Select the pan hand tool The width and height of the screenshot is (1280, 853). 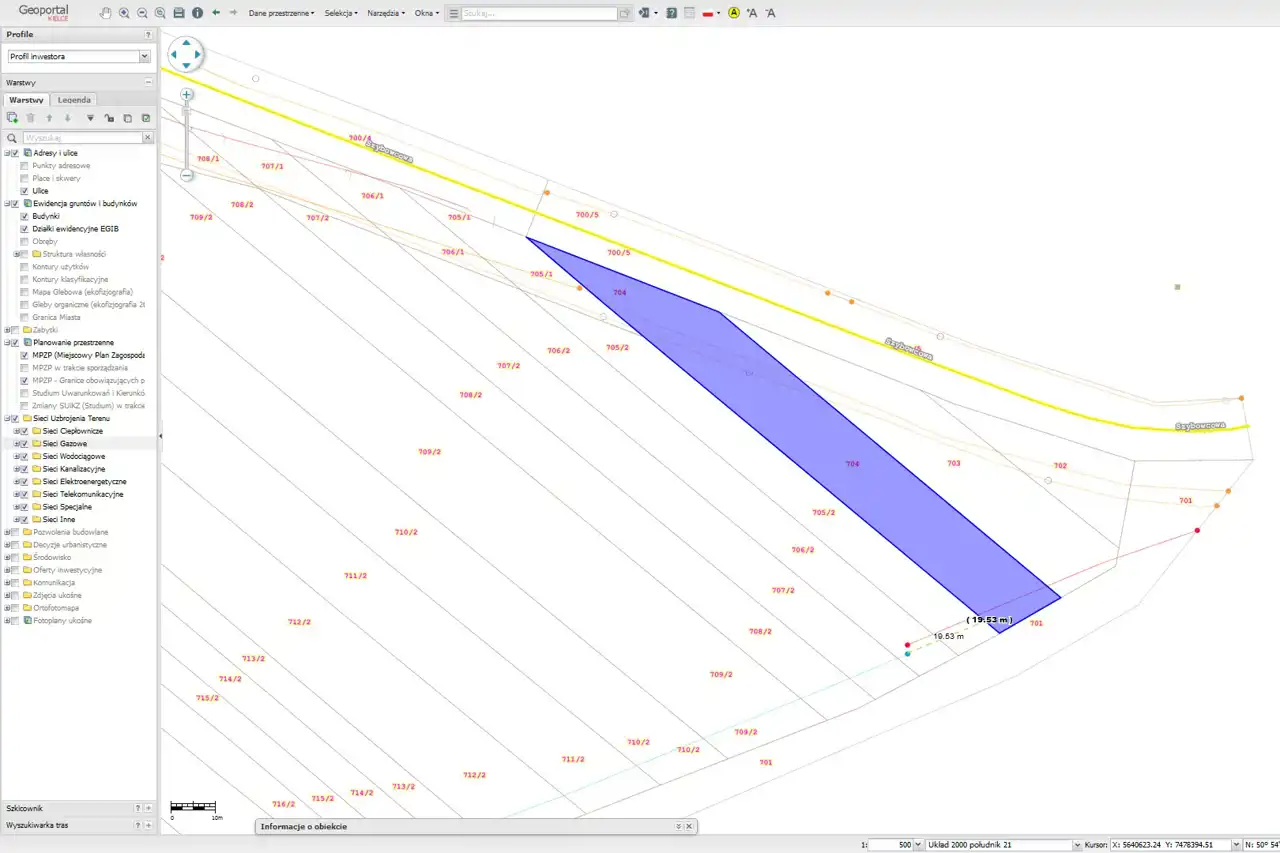(106, 13)
